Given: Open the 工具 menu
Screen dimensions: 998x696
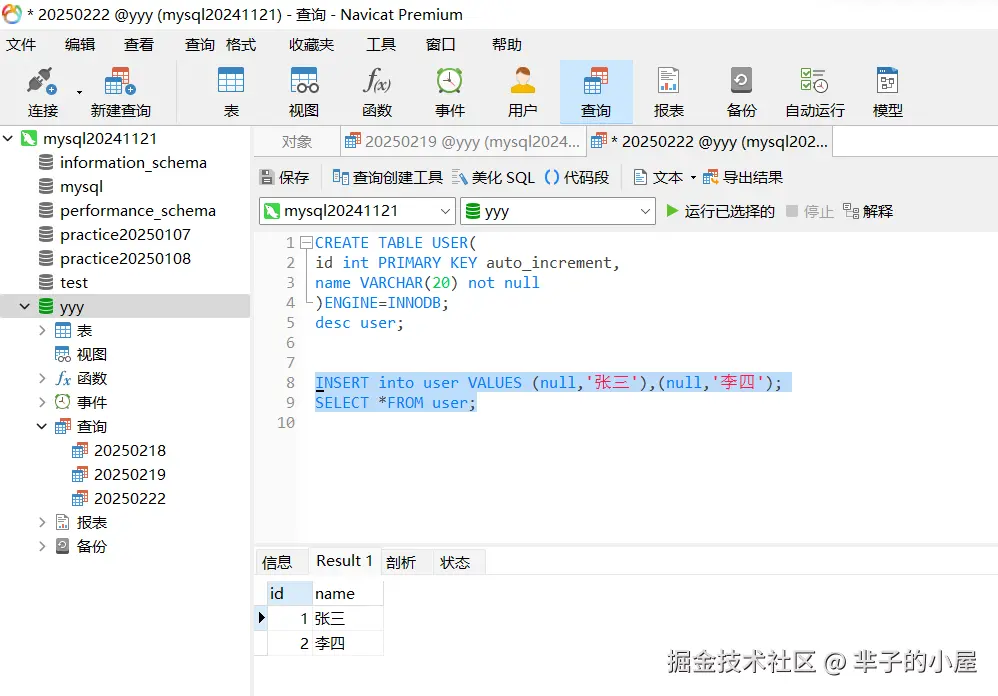Looking at the screenshot, I should 381,45.
